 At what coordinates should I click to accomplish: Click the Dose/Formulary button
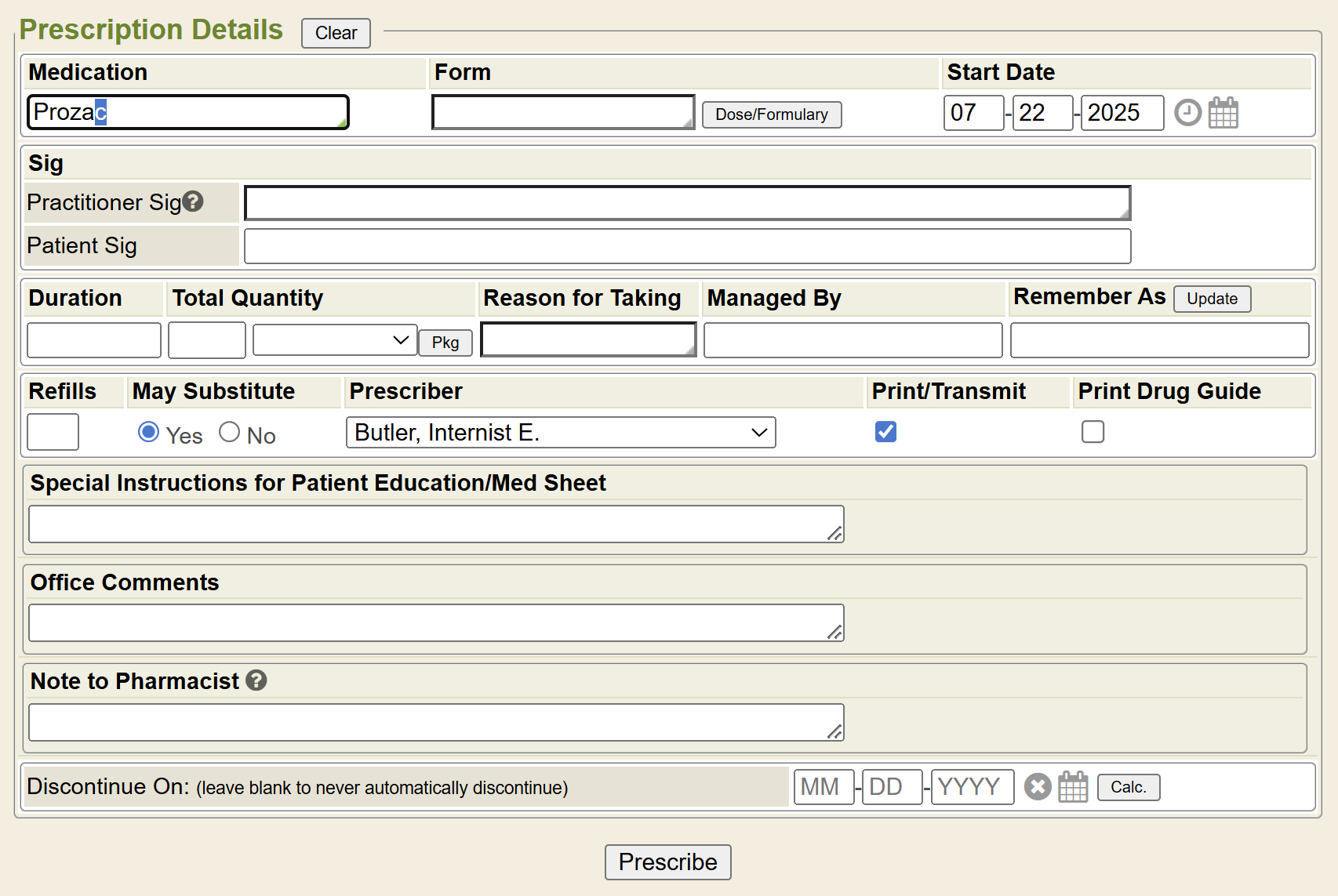771,114
